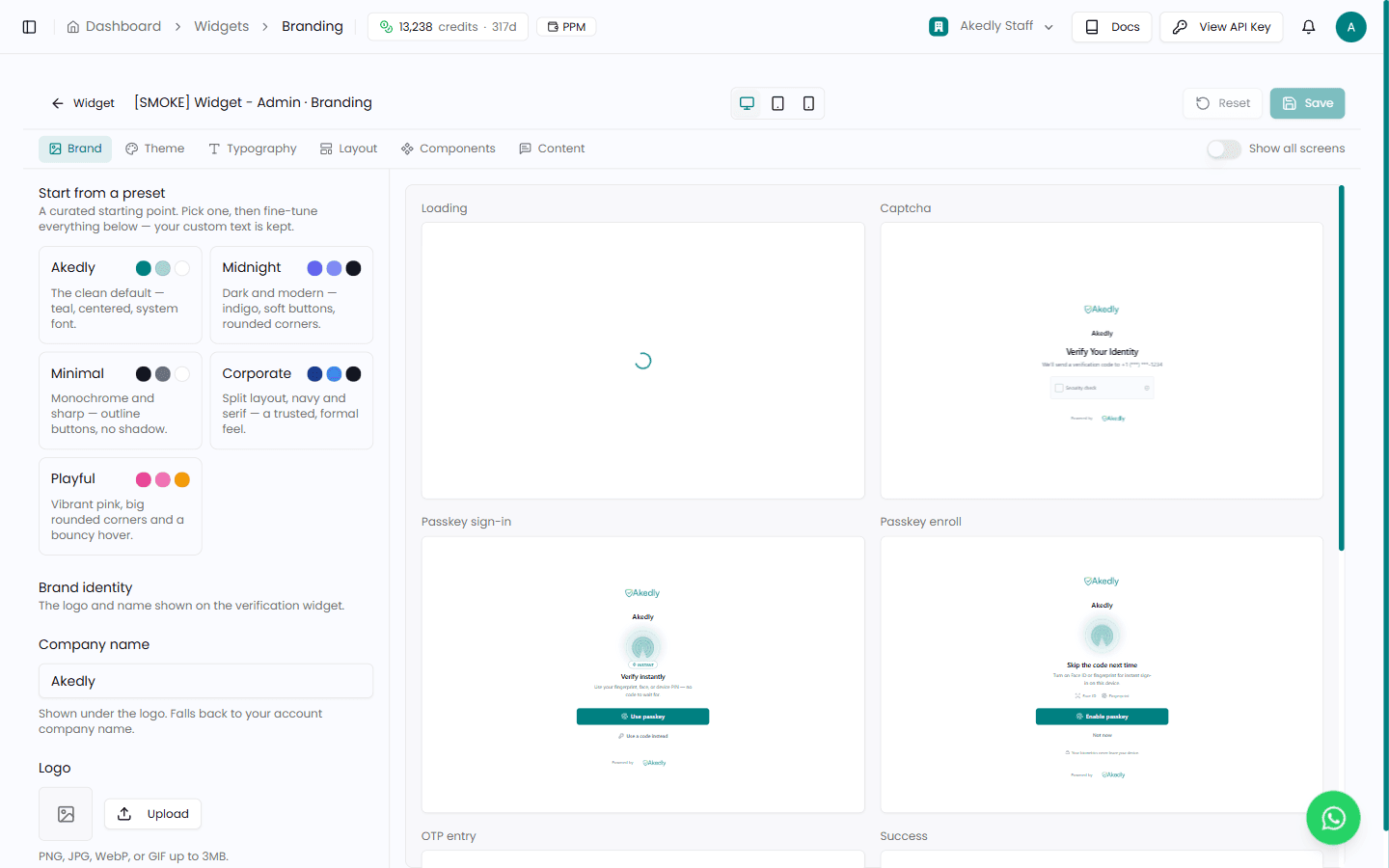Open WhatsApp chat bubble
1389x868 pixels.
coord(1333,818)
